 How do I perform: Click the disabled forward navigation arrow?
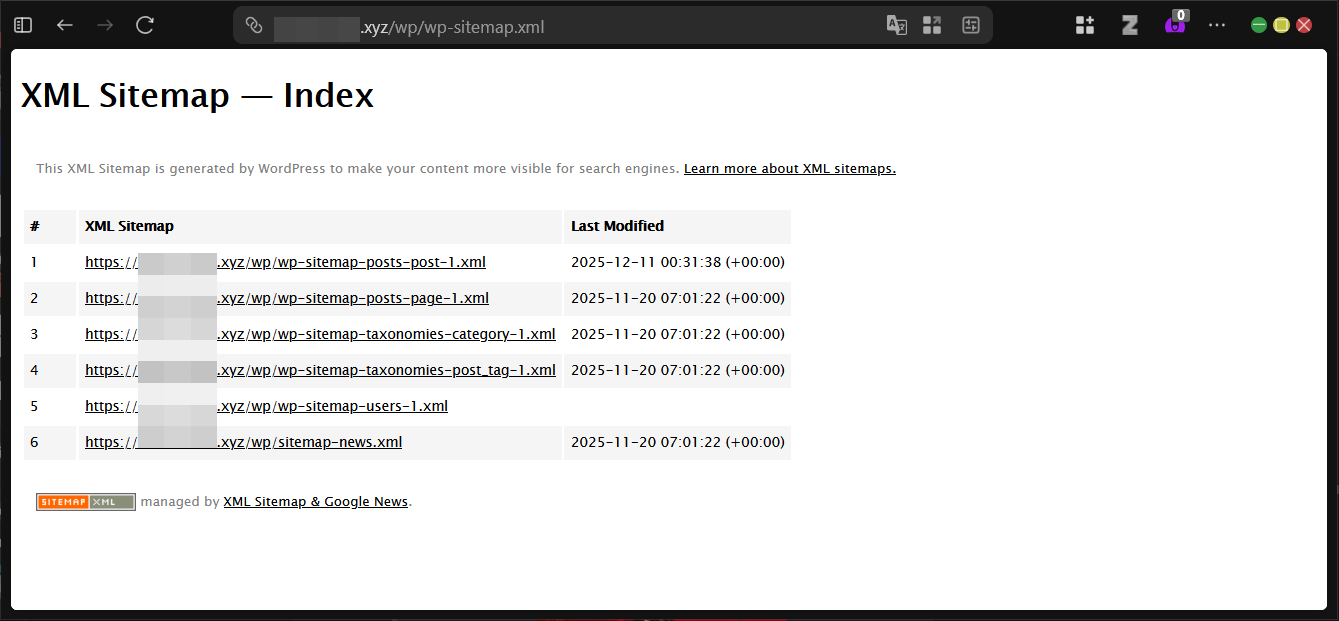[x=104, y=24]
